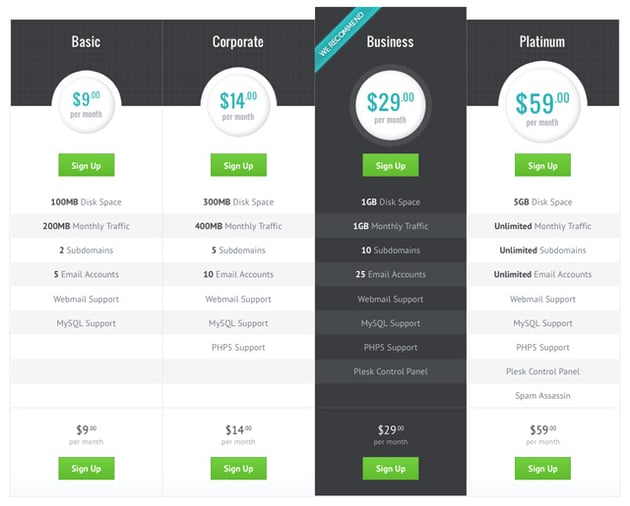
Task: Click the Basic plan heading
Action: [86, 42]
